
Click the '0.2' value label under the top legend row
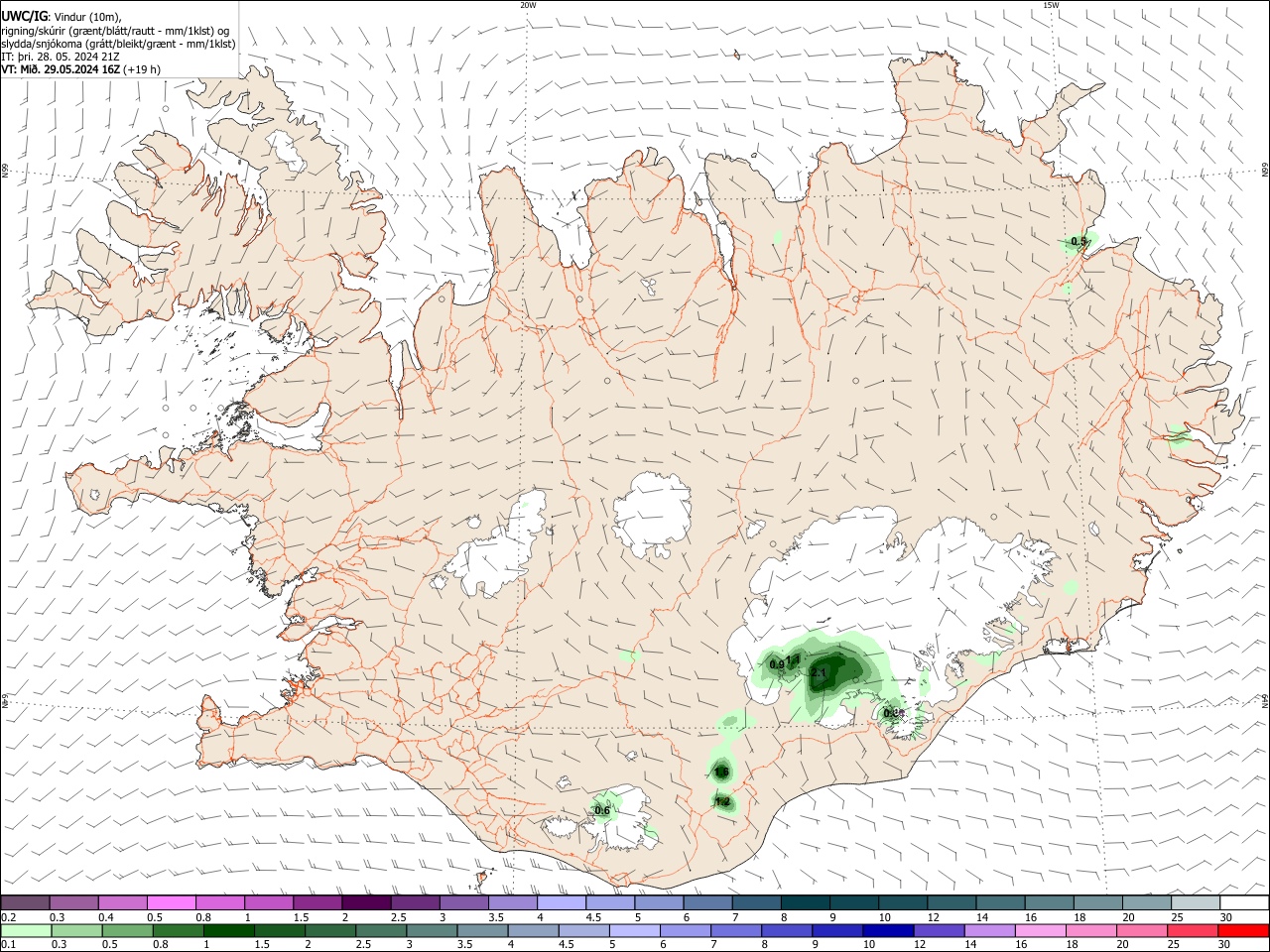[8, 917]
